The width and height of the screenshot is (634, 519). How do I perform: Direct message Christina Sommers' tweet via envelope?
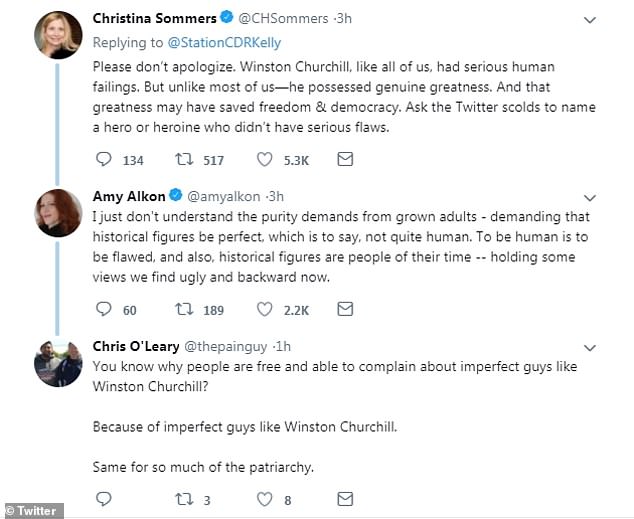pyautogui.click(x=344, y=159)
